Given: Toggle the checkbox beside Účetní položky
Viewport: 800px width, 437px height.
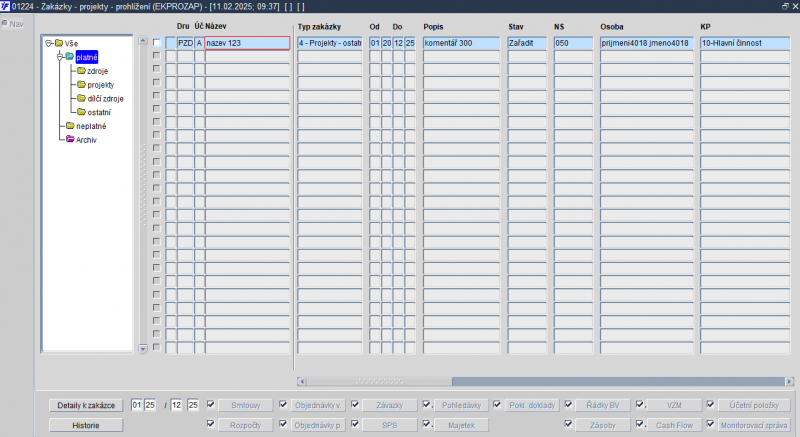Looking at the screenshot, I should (x=710, y=404).
